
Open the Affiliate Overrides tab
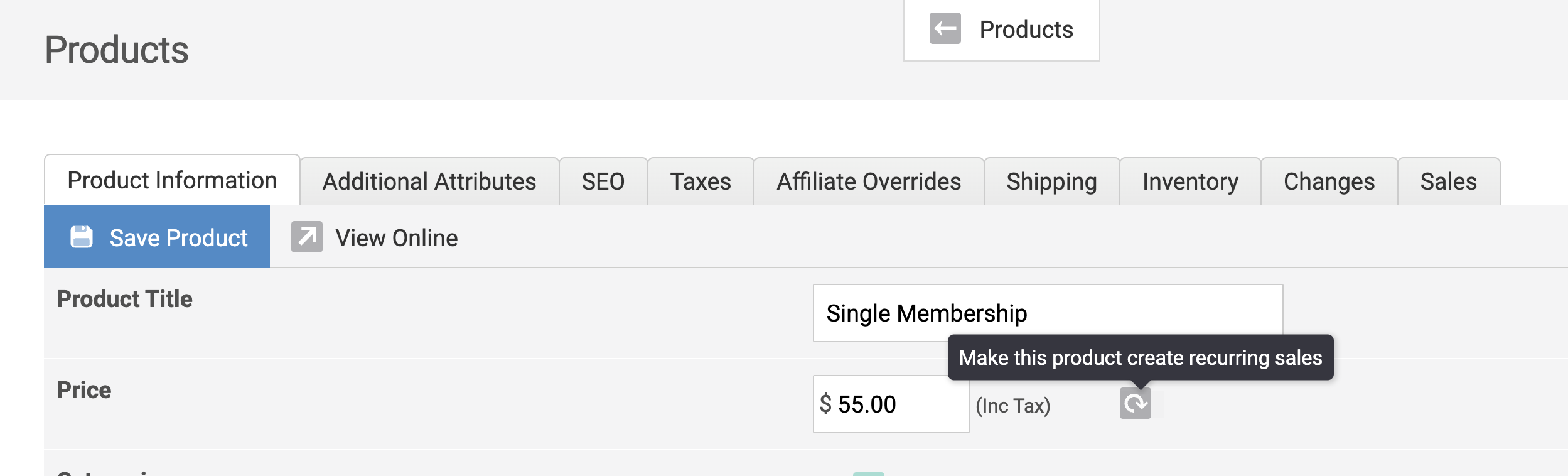pyautogui.click(x=869, y=182)
